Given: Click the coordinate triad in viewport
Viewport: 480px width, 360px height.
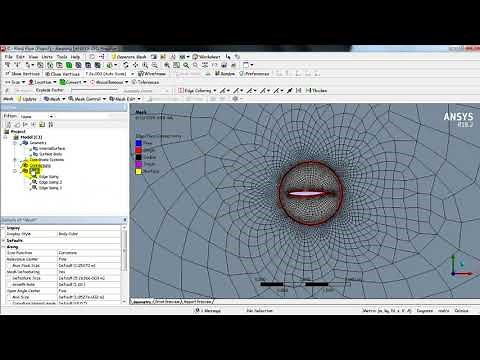Looking at the screenshot, I should tap(462, 266).
